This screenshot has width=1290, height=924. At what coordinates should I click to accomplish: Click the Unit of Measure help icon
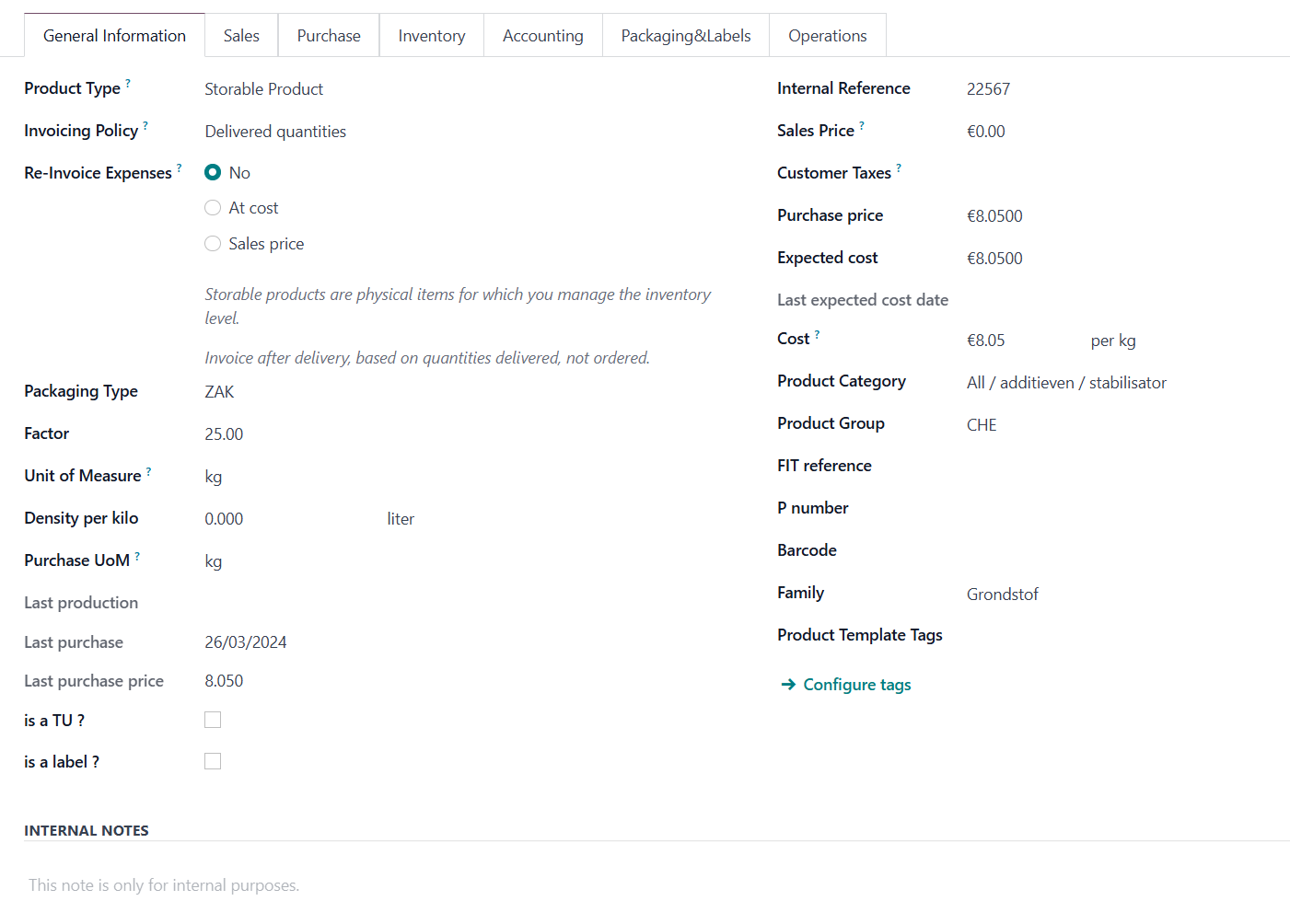point(149,471)
